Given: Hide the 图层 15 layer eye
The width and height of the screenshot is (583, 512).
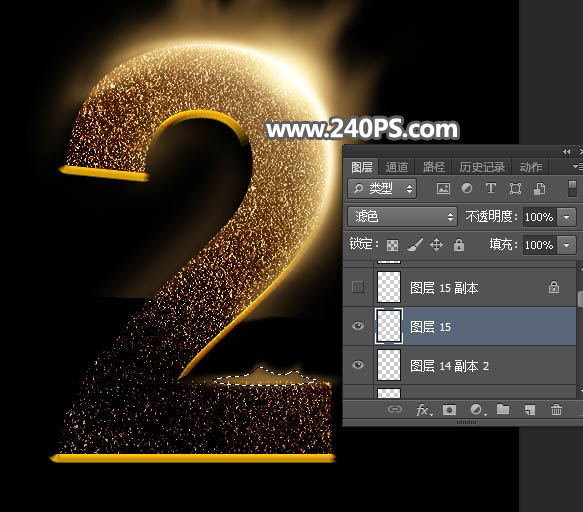Looking at the screenshot, I should [358, 326].
